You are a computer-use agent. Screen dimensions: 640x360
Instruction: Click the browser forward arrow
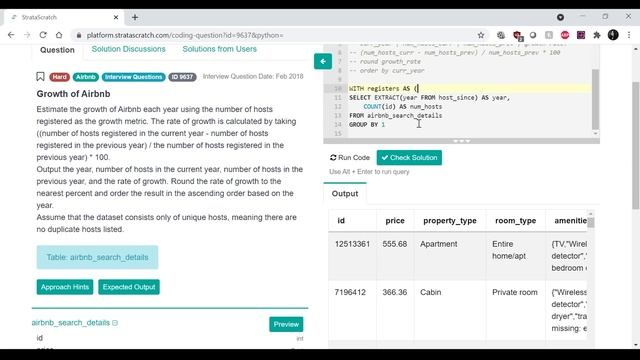coord(27,35)
